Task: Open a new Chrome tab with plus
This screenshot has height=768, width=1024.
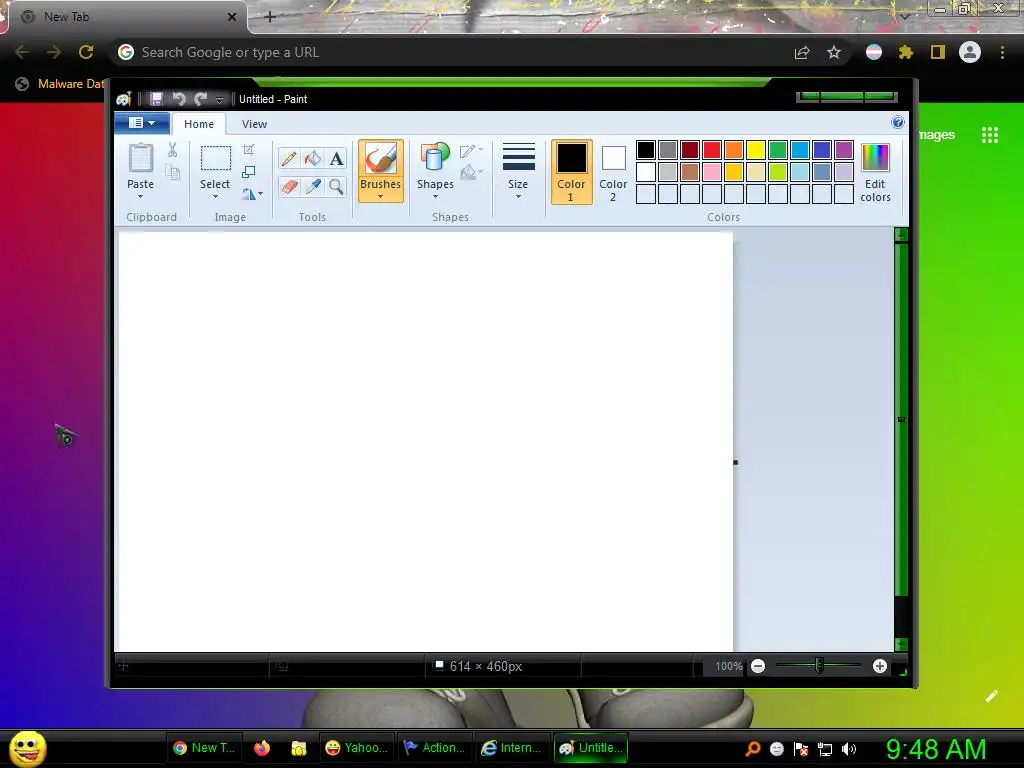Action: pyautogui.click(x=270, y=17)
